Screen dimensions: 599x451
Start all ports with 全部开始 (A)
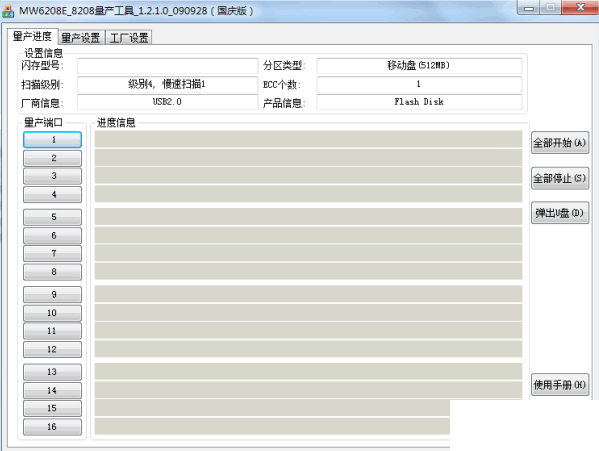pyautogui.click(x=560, y=143)
